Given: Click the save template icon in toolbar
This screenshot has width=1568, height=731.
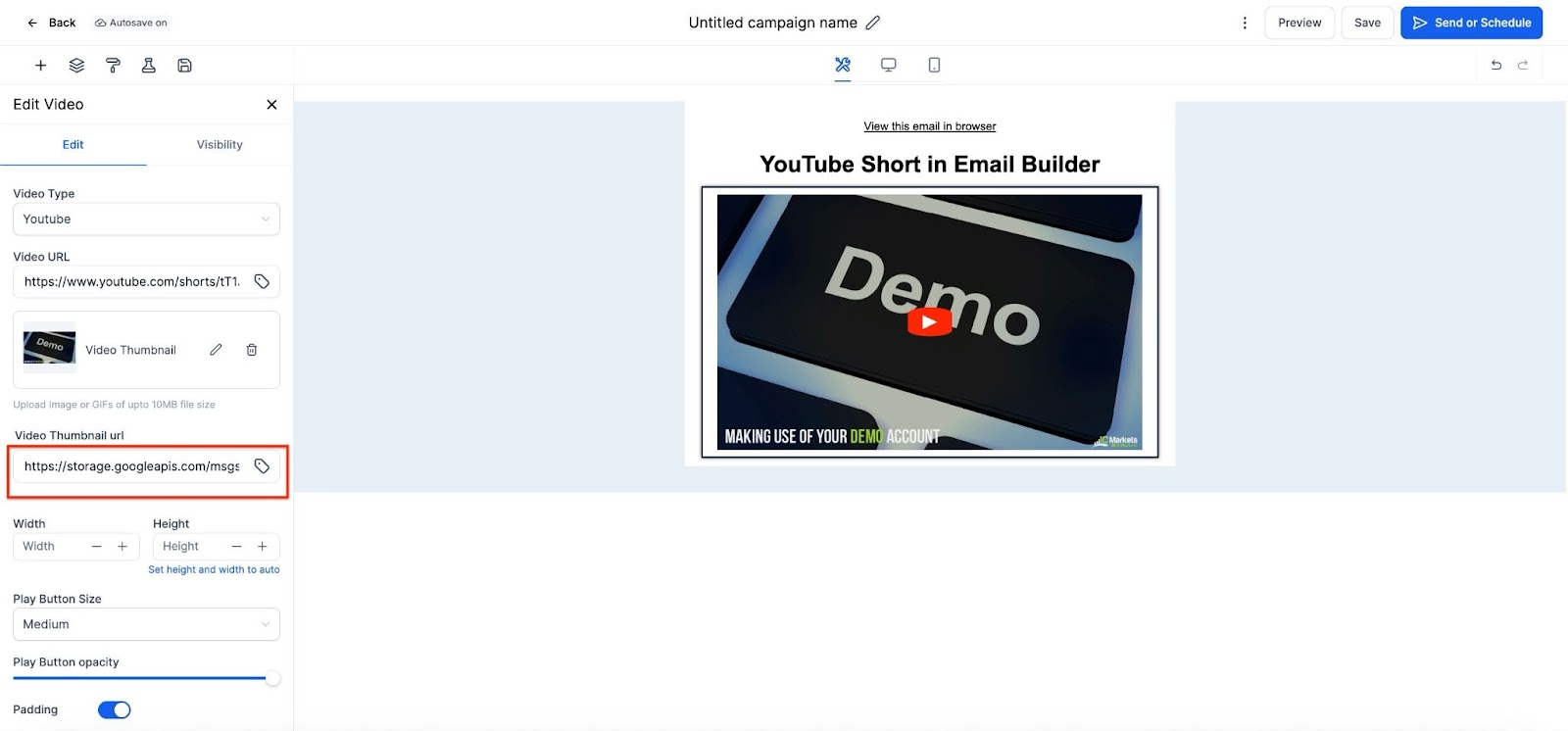Looking at the screenshot, I should pyautogui.click(x=184, y=66).
